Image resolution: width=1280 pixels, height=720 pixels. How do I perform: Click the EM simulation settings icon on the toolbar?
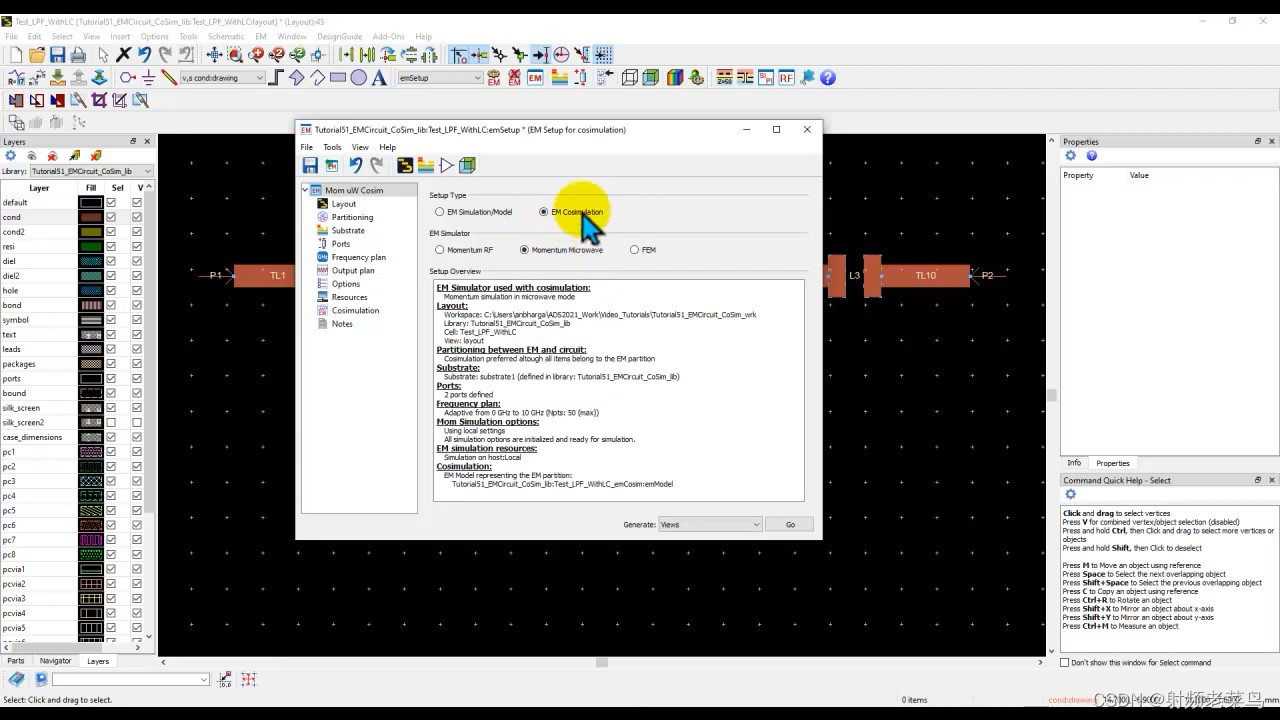coord(492,77)
